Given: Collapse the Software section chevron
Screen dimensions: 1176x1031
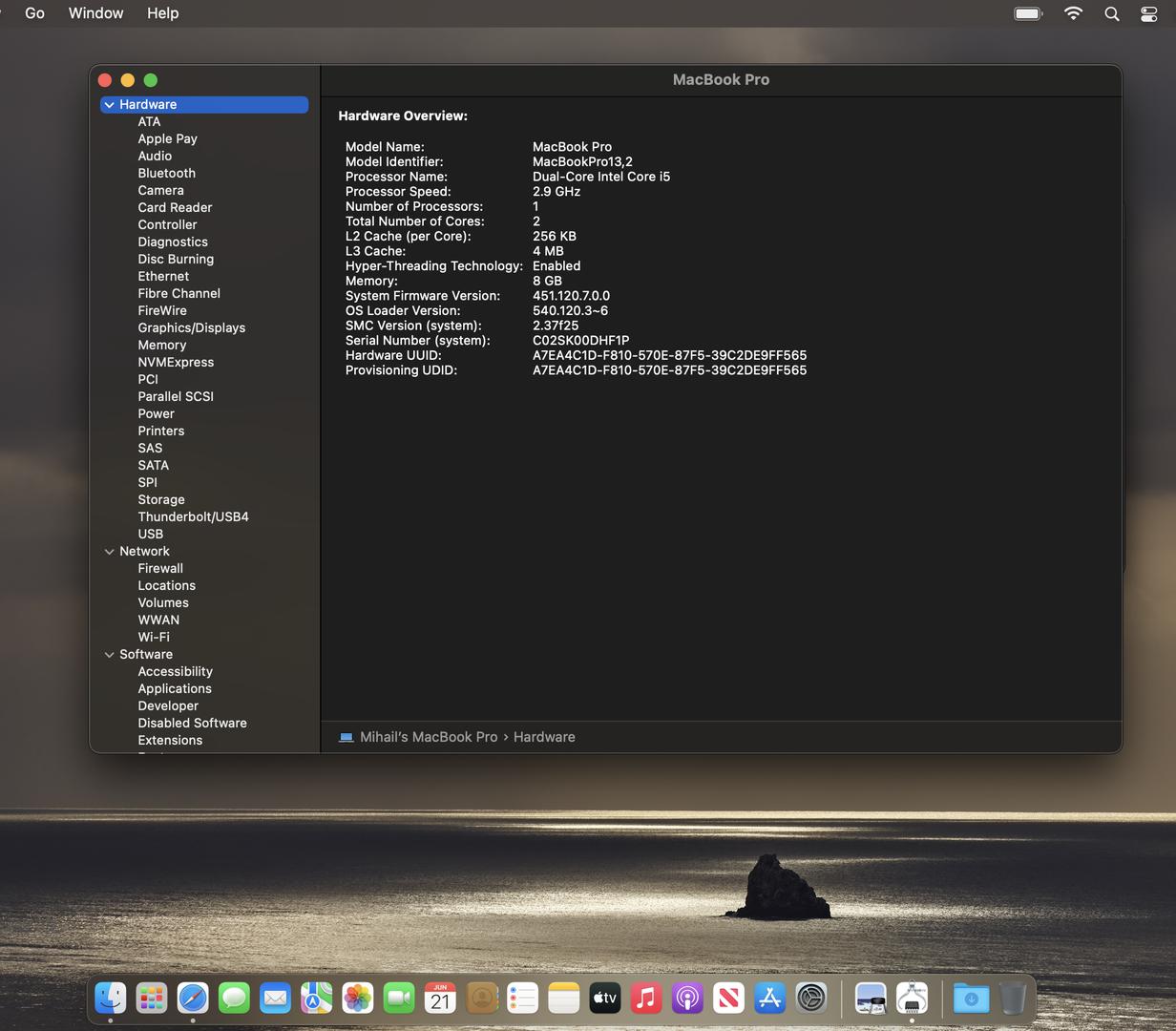Looking at the screenshot, I should tap(110, 655).
